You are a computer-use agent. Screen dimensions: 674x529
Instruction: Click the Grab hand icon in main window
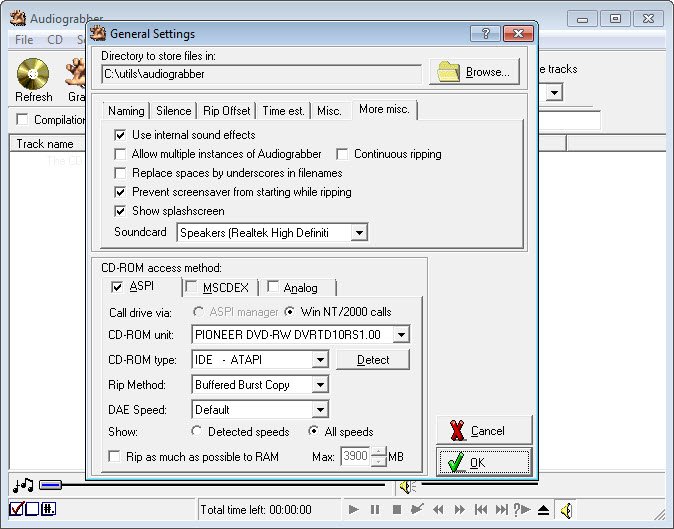76,73
